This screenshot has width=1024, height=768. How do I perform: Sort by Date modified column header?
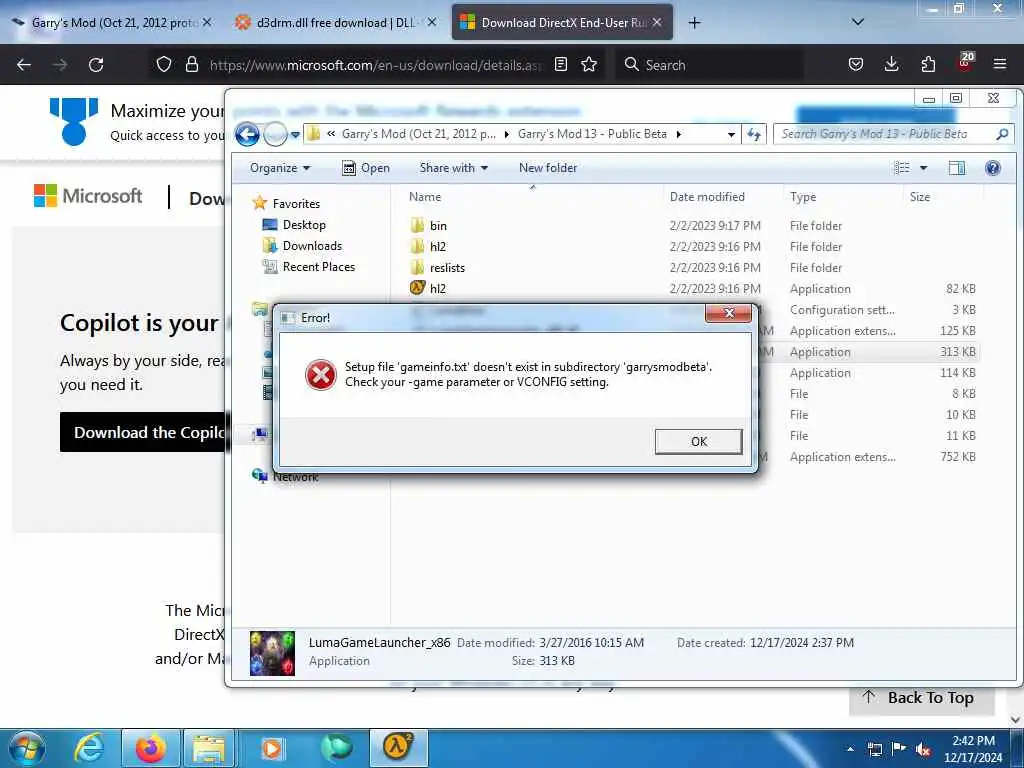tap(707, 197)
